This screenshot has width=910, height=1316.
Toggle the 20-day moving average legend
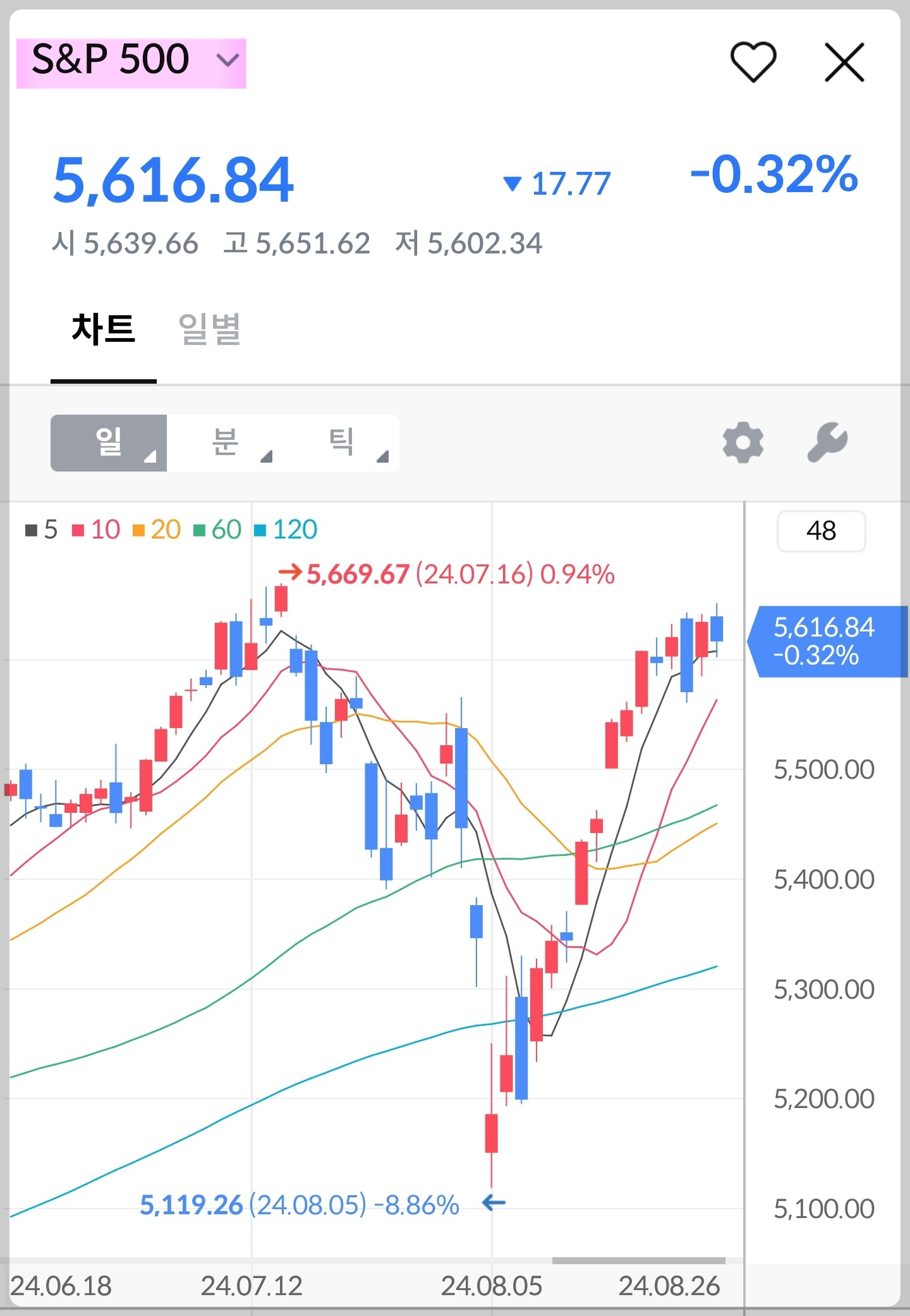tap(157, 529)
